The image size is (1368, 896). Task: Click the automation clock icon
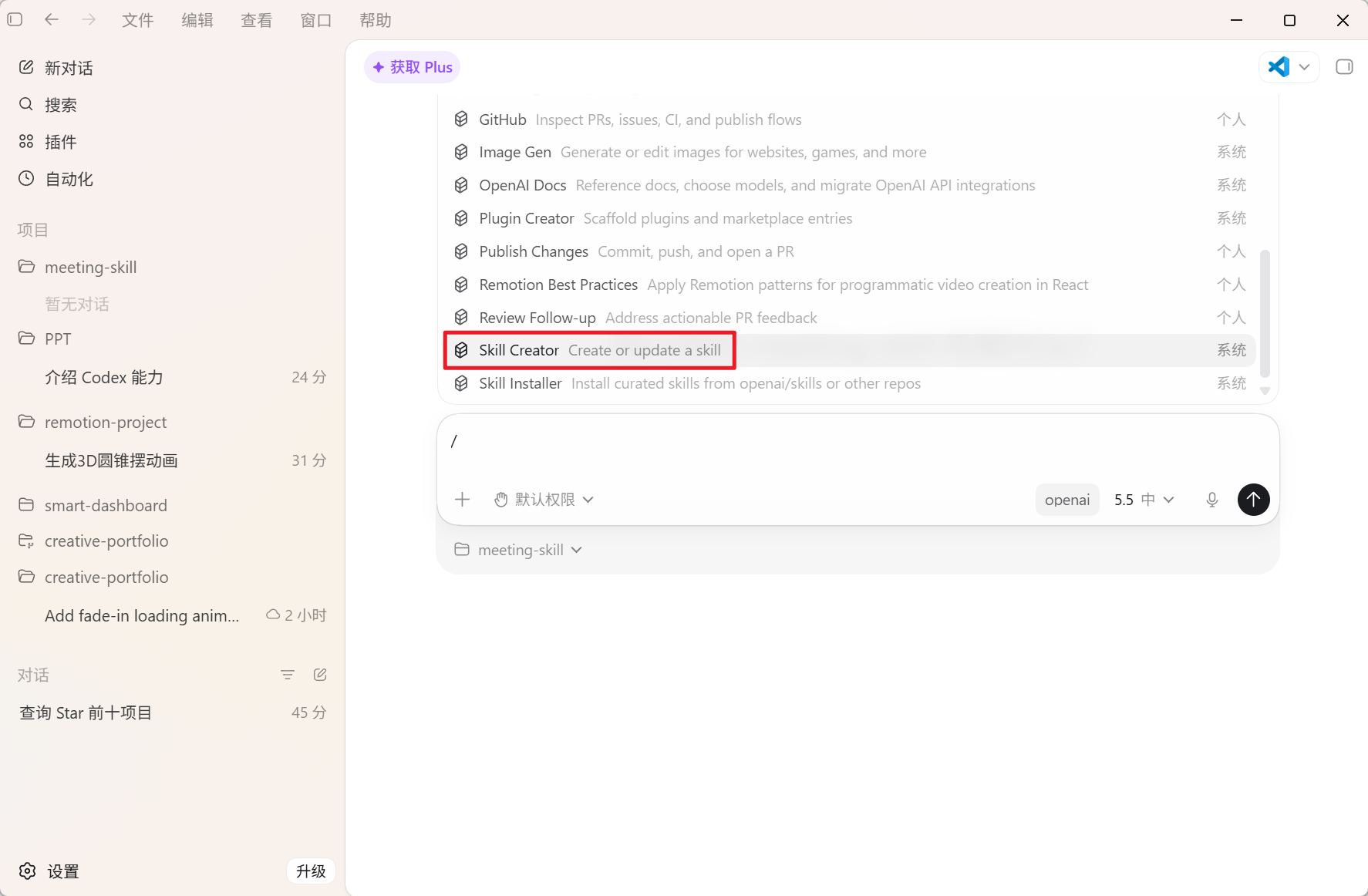click(x=26, y=178)
